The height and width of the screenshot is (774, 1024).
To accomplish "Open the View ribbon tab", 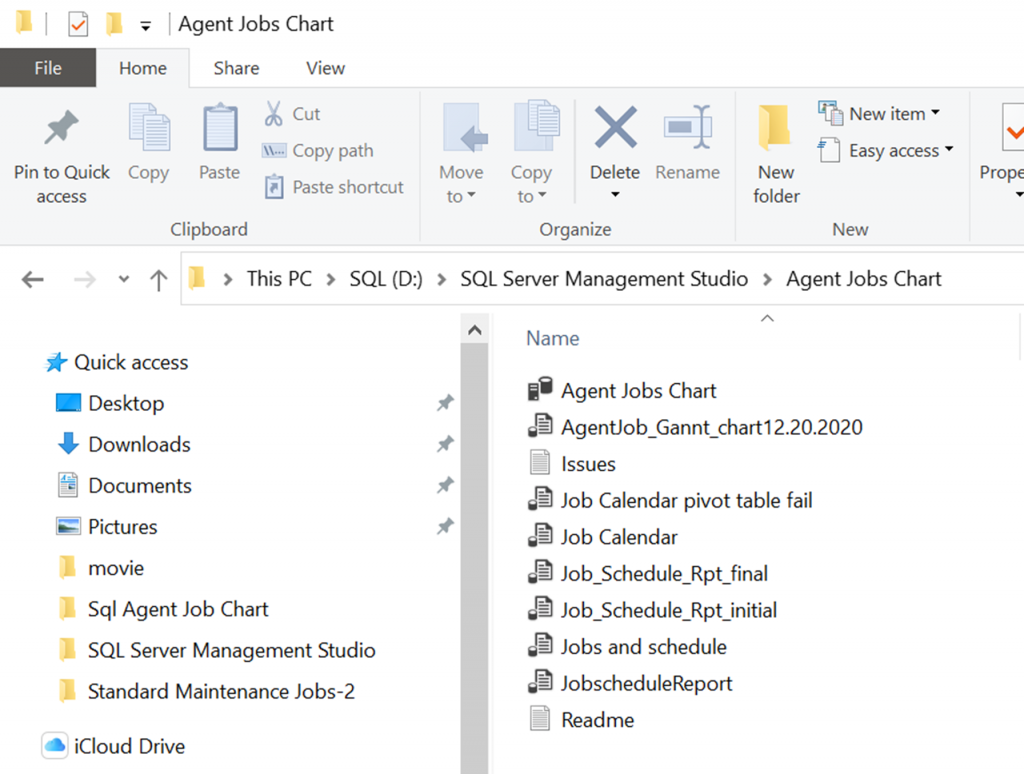I will (x=325, y=68).
